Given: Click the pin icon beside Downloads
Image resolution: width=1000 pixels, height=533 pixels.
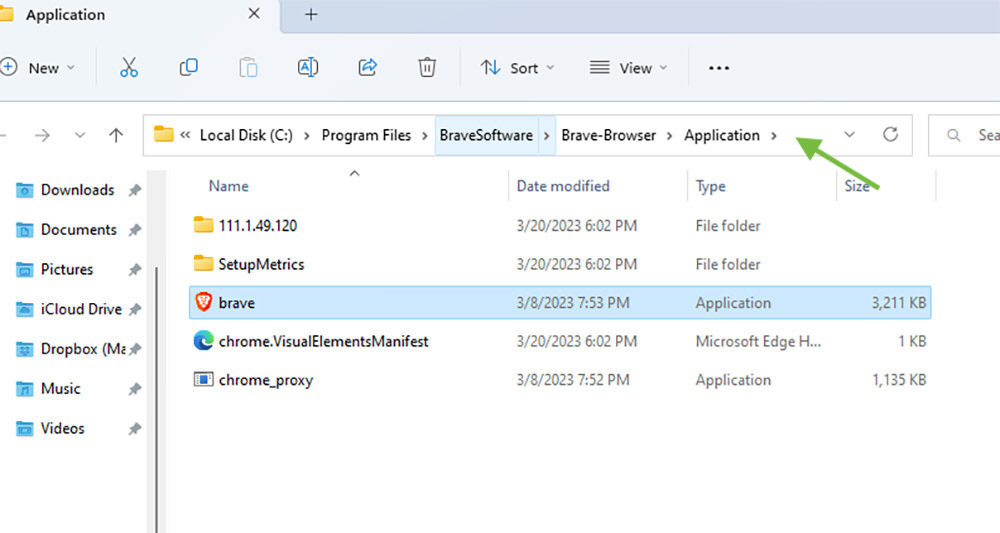Looking at the screenshot, I should pyautogui.click(x=135, y=190).
